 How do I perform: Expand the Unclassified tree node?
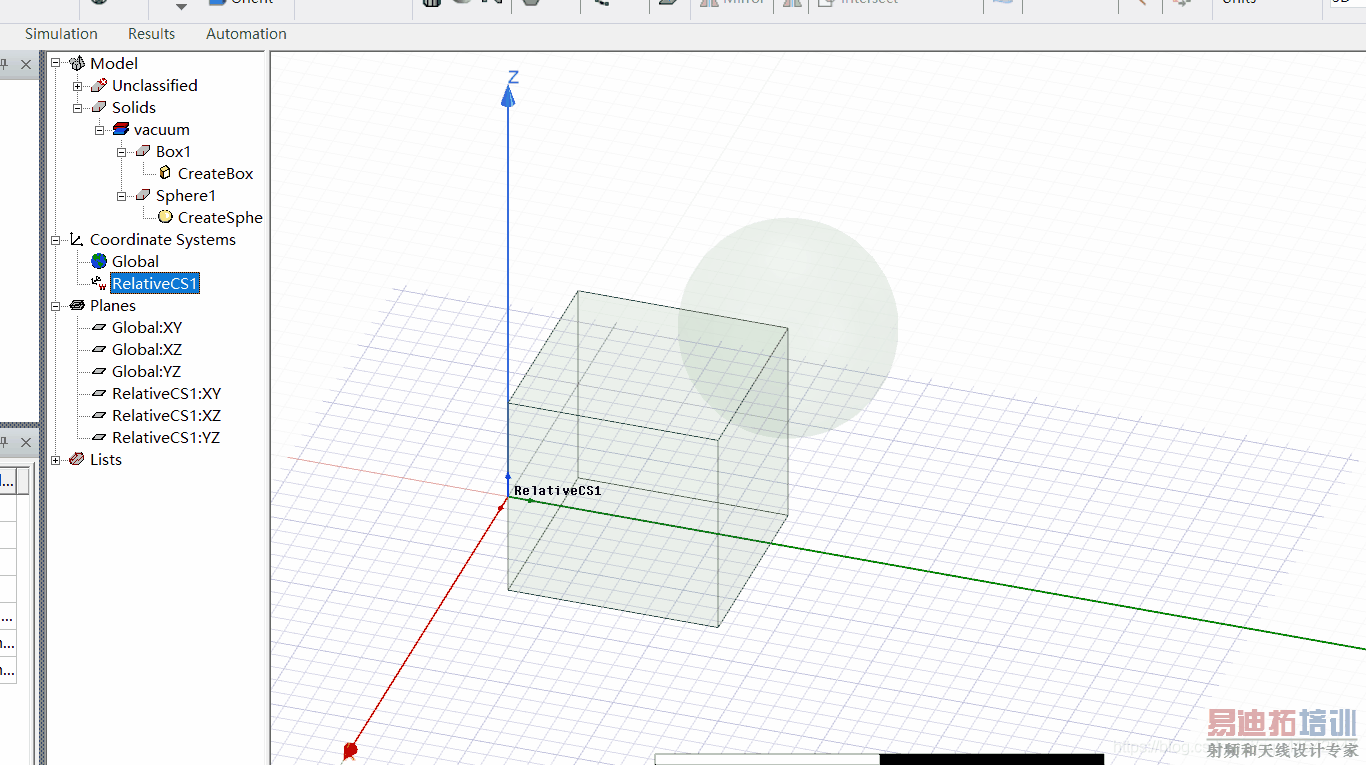click(78, 86)
